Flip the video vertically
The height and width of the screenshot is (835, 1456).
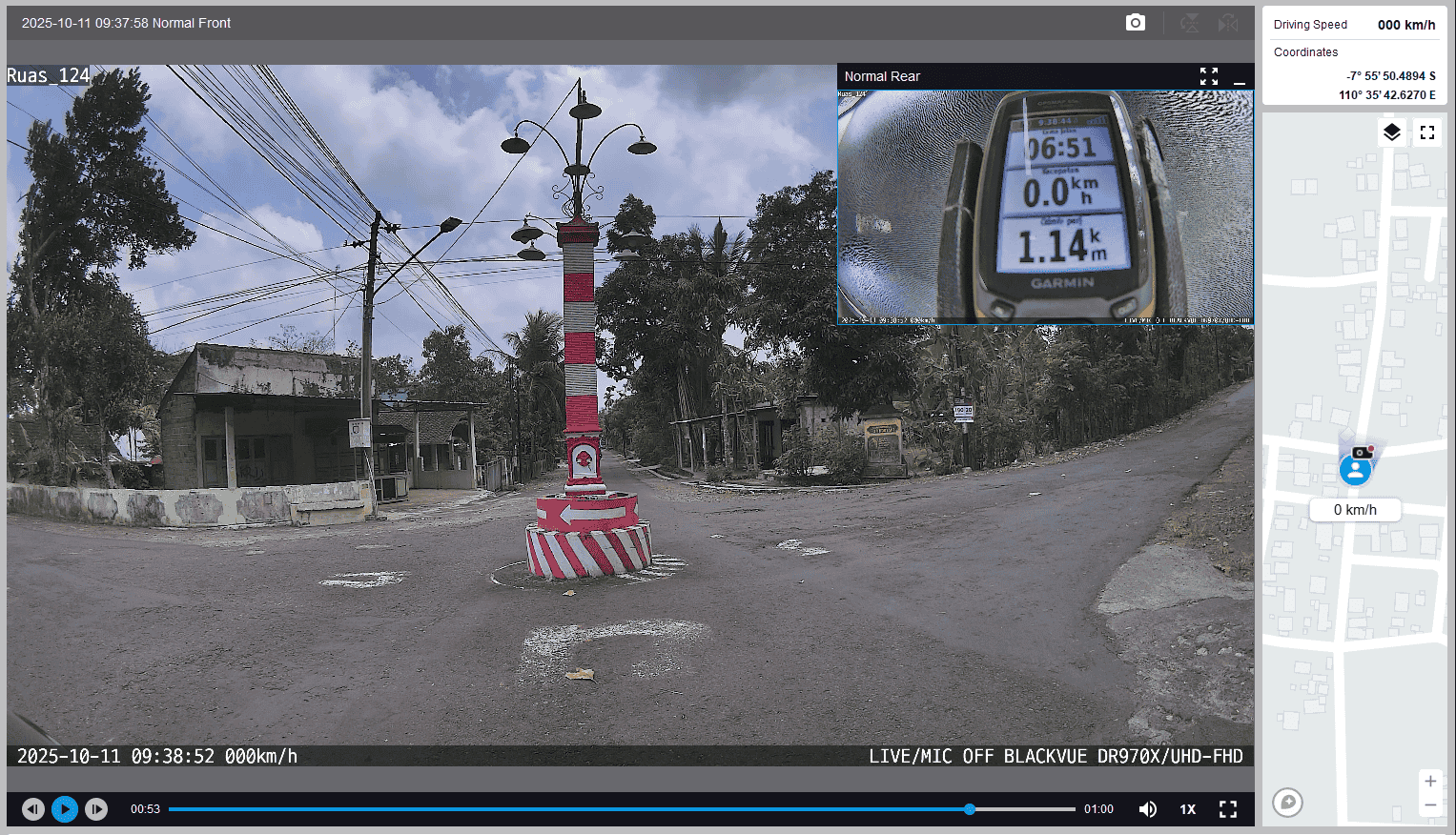coord(1189,23)
